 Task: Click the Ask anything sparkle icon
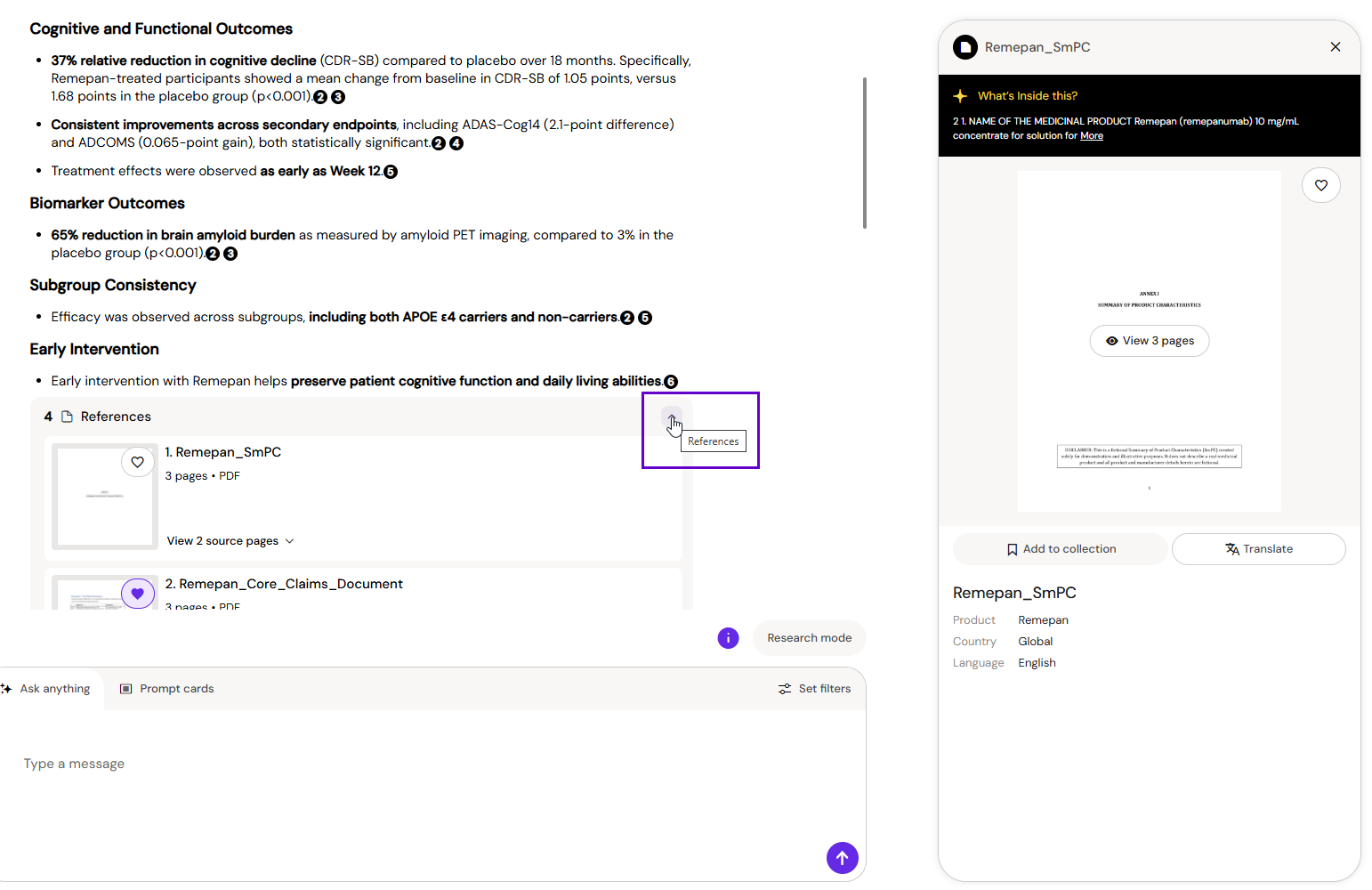coord(7,689)
